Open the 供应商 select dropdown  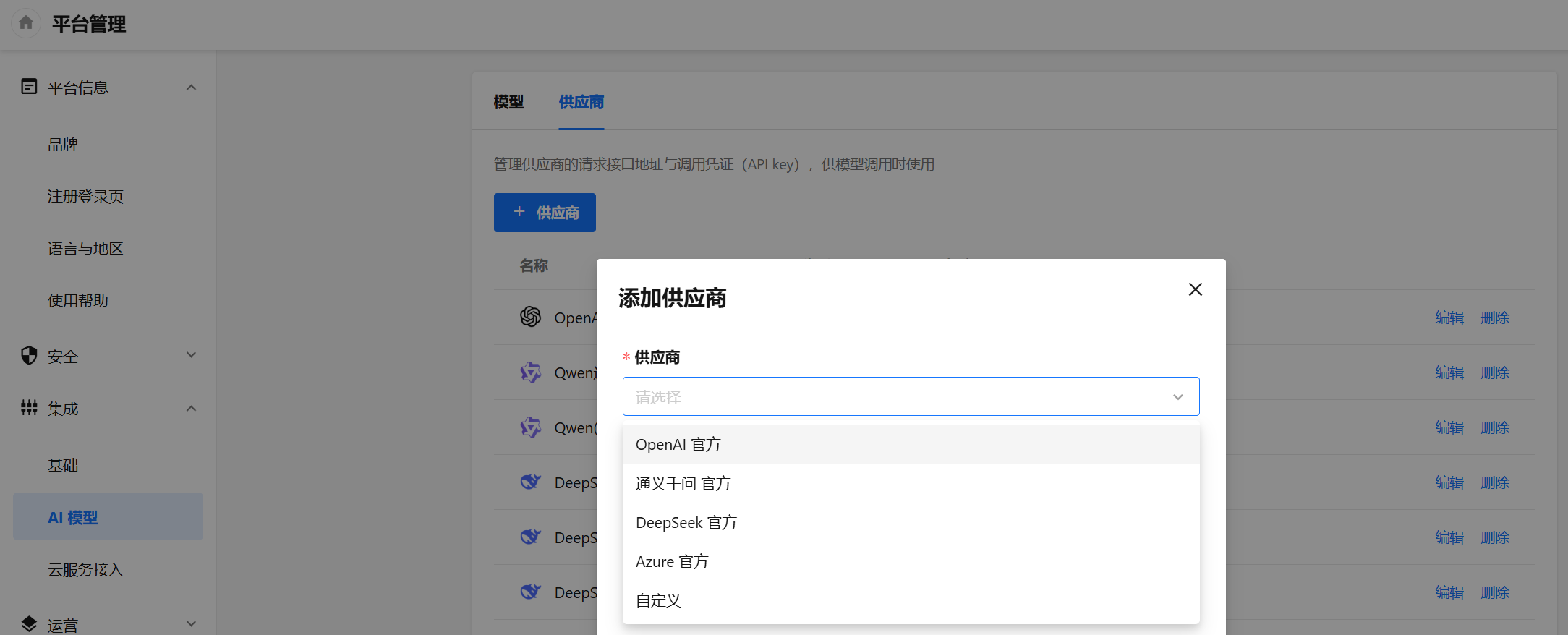point(911,396)
